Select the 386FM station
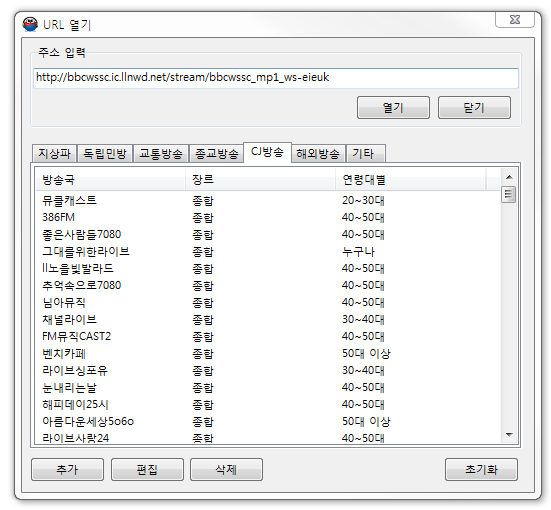The width and height of the screenshot is (551, 510). click(x=268, y=217)
